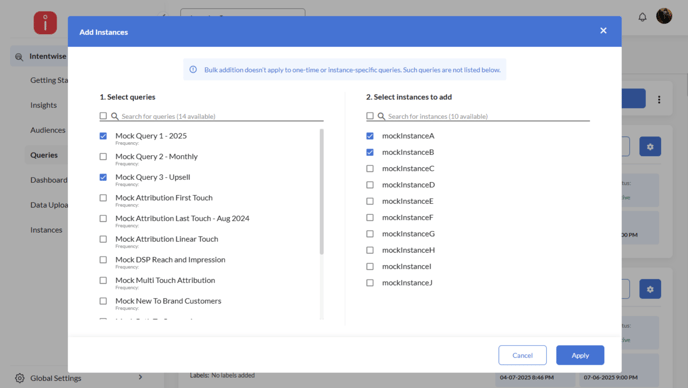This screenshot has width=688, height=388.
Task: Check Mock Attribution First Touch
Action: coord(103,198)
